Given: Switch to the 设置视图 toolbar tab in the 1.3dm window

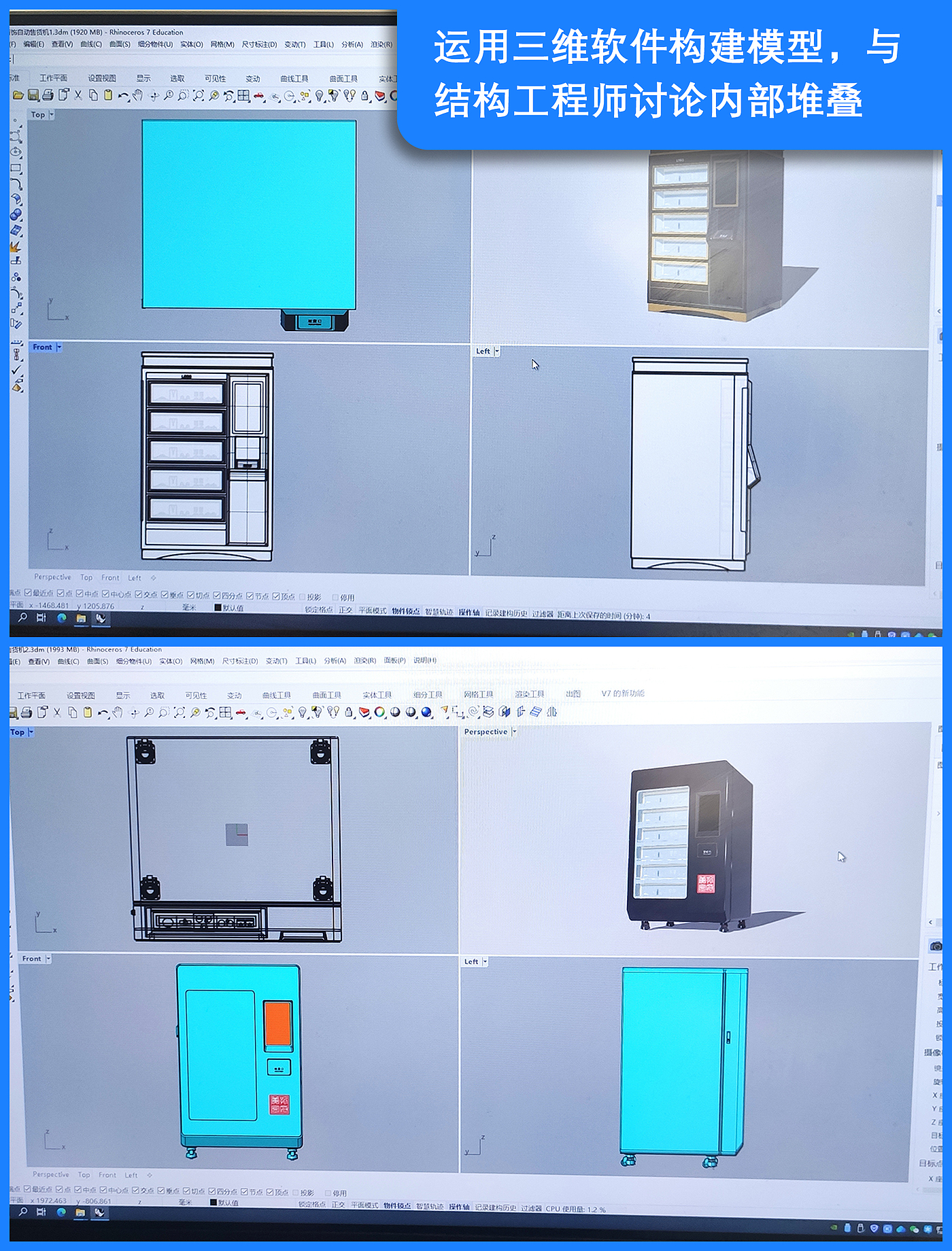Looking at the screenshot, I should [102, 78].
